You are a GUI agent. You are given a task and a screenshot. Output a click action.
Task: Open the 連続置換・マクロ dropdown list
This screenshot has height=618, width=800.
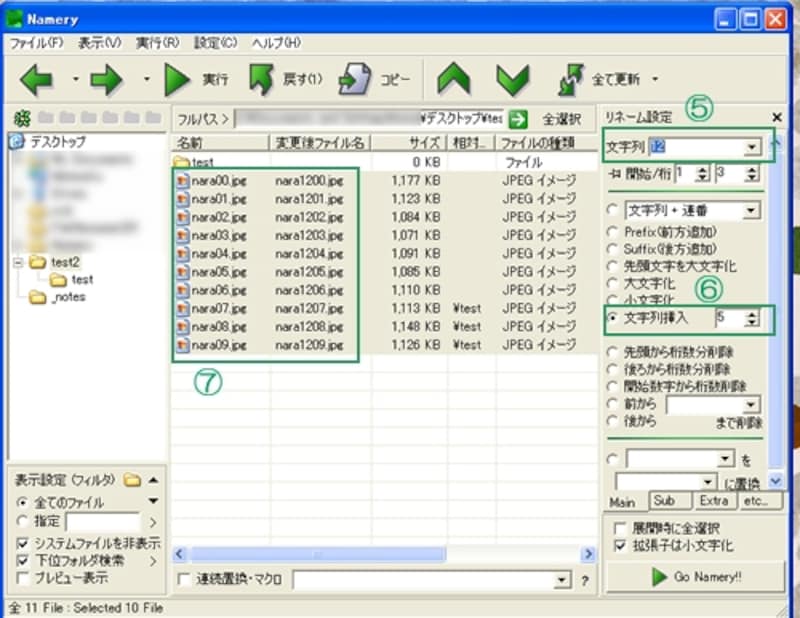tap(560, 580)
